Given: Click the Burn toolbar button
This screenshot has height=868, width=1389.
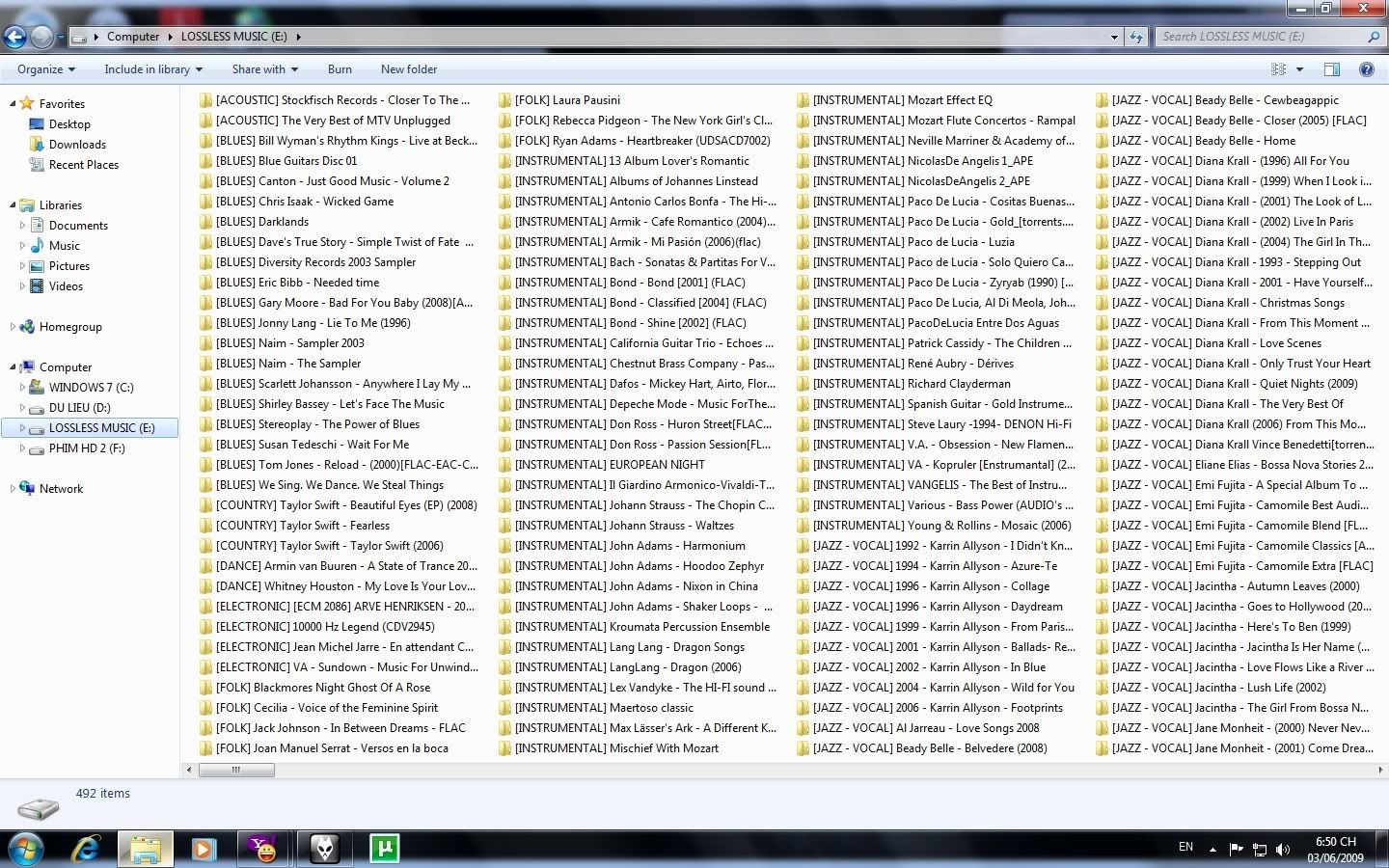Looking at the screenshot, I should coord(340,69).
